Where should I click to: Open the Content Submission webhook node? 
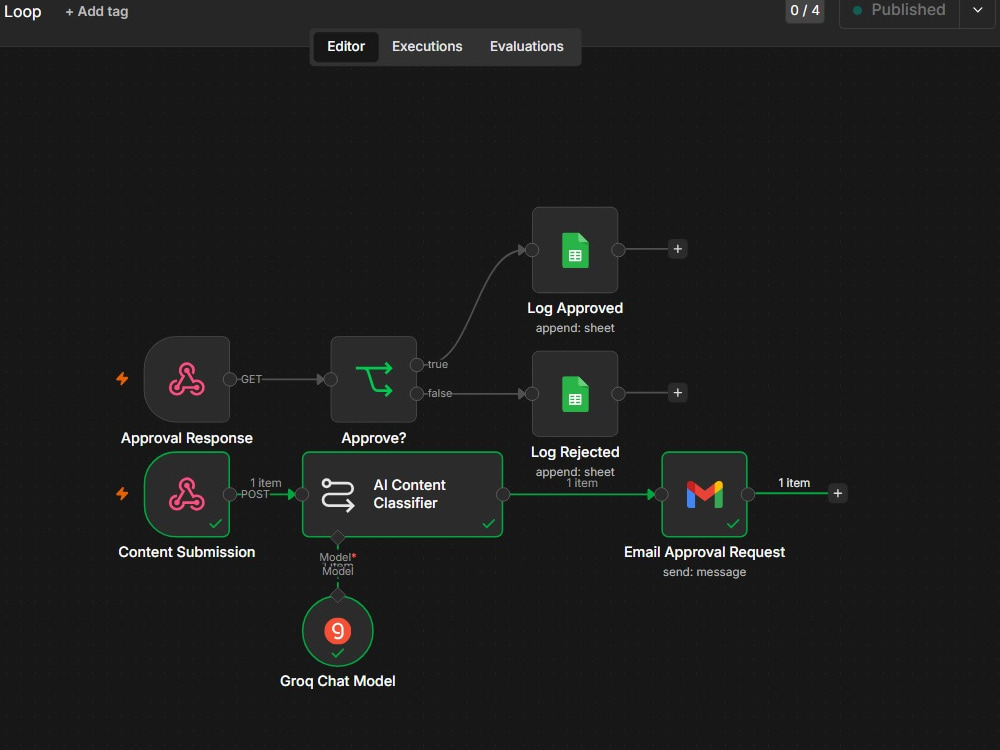187,494
